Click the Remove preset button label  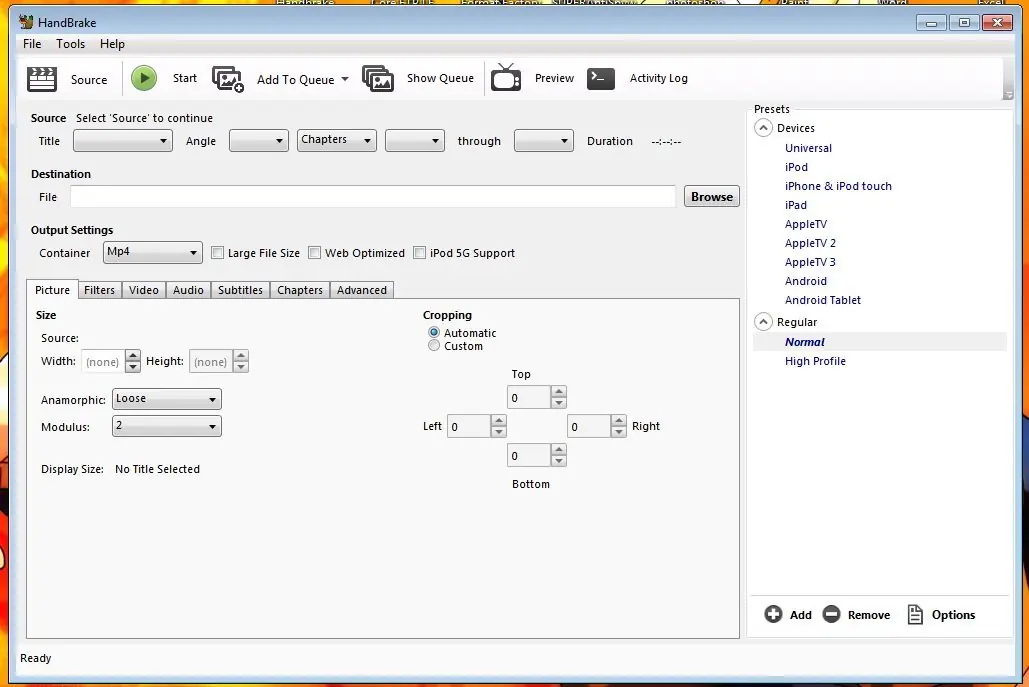click(x=869, y=615)
